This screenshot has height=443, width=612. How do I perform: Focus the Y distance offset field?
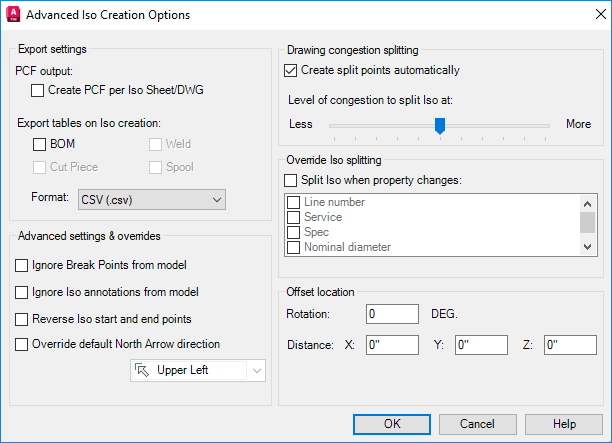pos(482,345)
